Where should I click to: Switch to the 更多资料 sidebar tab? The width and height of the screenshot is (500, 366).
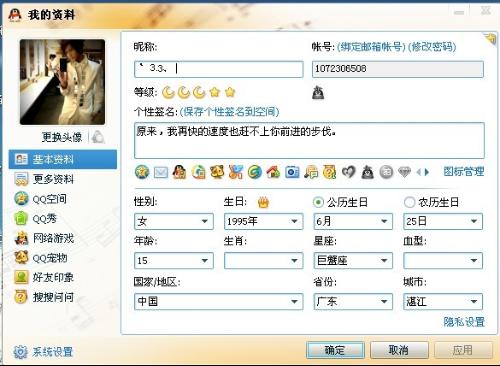click(x=63, y=179)
